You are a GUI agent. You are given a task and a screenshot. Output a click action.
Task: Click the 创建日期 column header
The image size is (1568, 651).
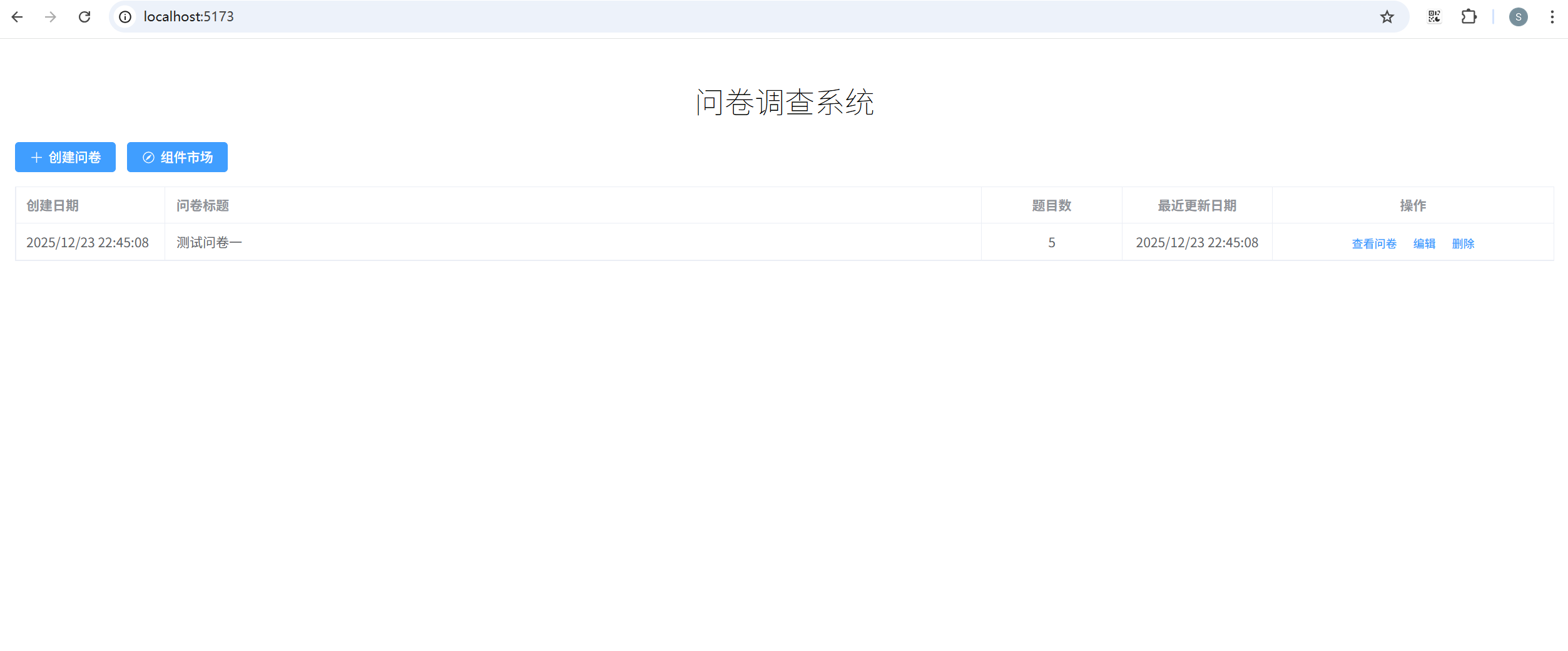click(53, 205)
